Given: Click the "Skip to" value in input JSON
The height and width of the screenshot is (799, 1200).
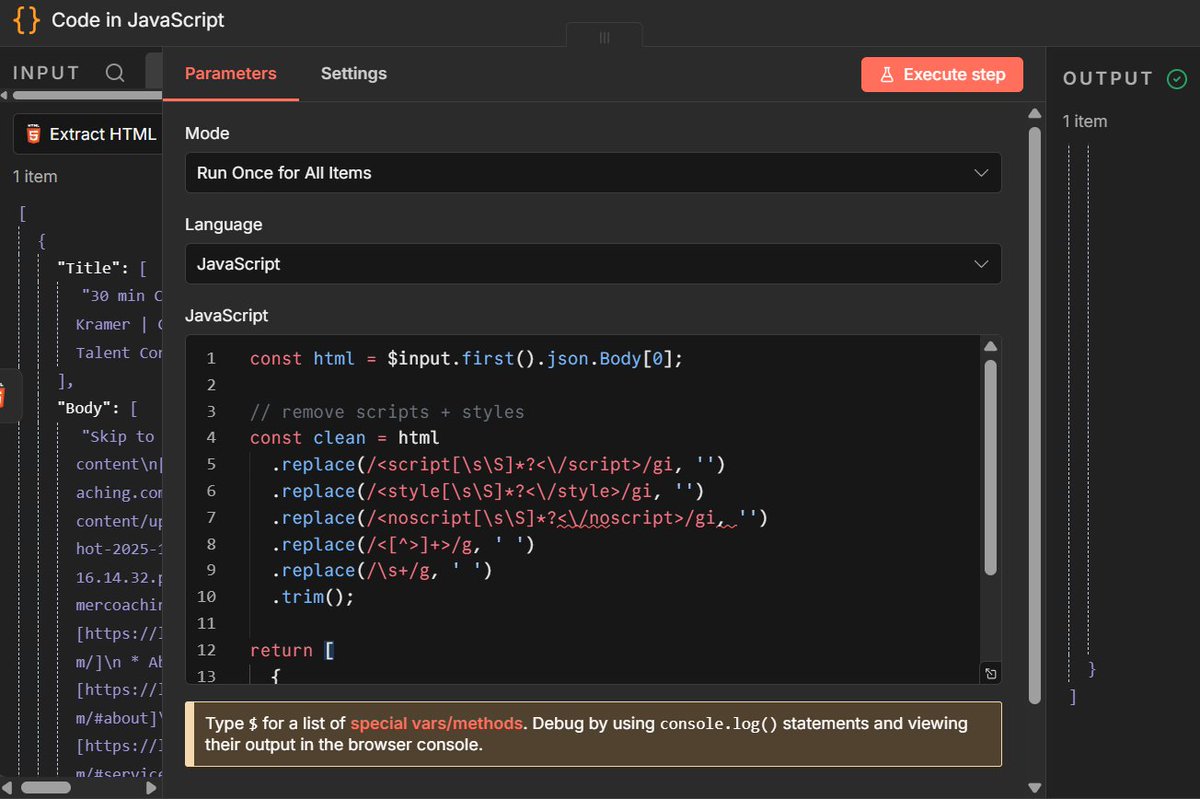Looking at the screenshot, I should 120,436.
